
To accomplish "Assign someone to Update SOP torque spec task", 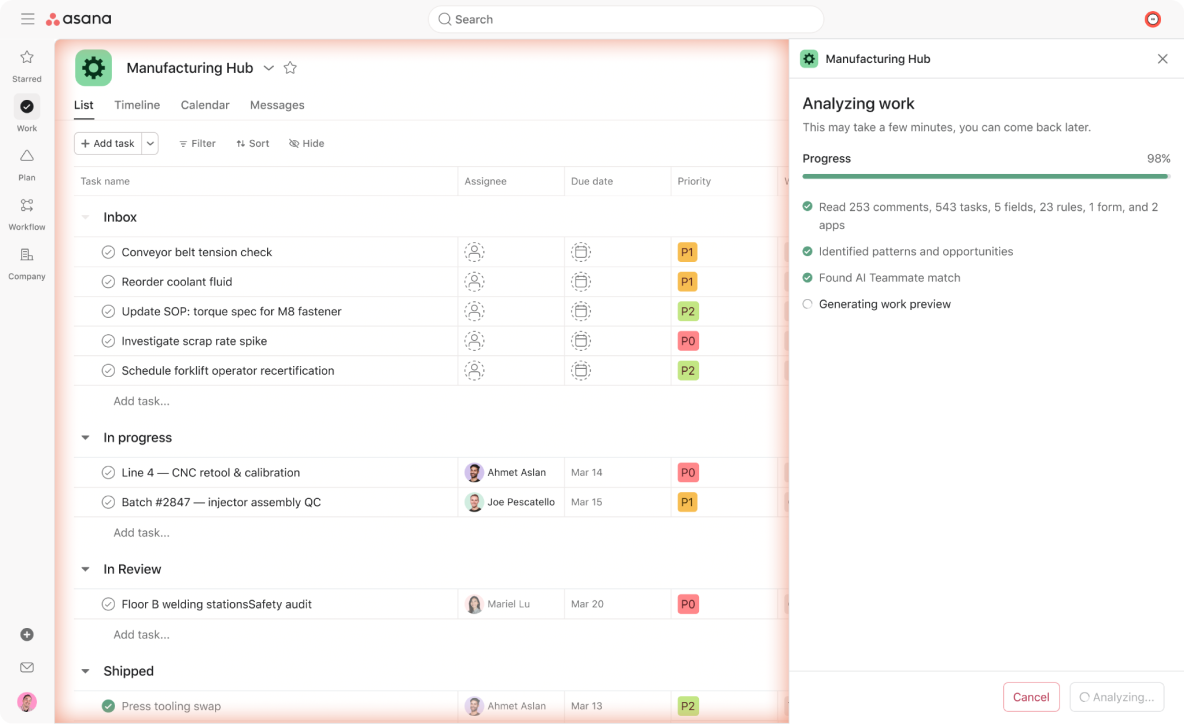I will (x=474, y=311).
